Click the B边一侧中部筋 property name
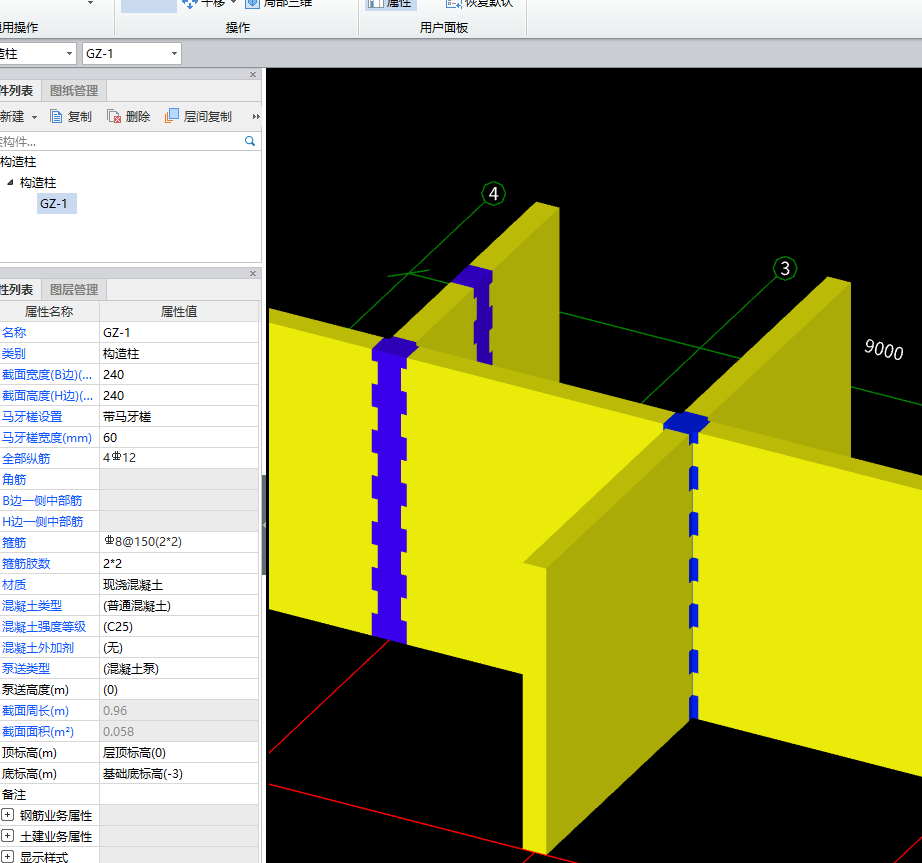Screen dimensions: 922x863 click(42, 500)
